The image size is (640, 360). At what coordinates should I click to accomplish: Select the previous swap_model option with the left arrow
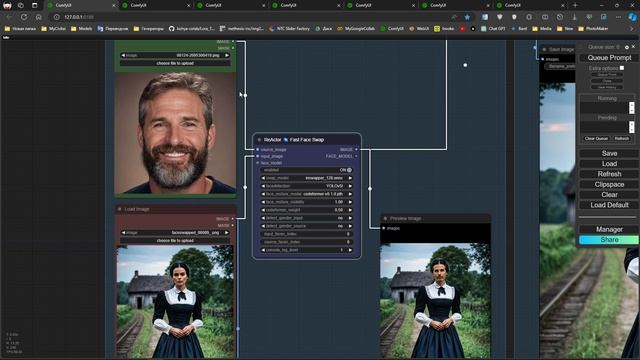coord(263,178)
